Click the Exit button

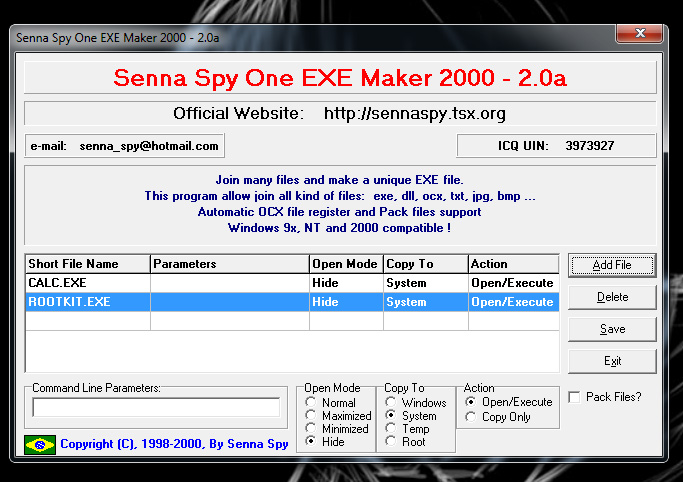click(x=612, y=361)
